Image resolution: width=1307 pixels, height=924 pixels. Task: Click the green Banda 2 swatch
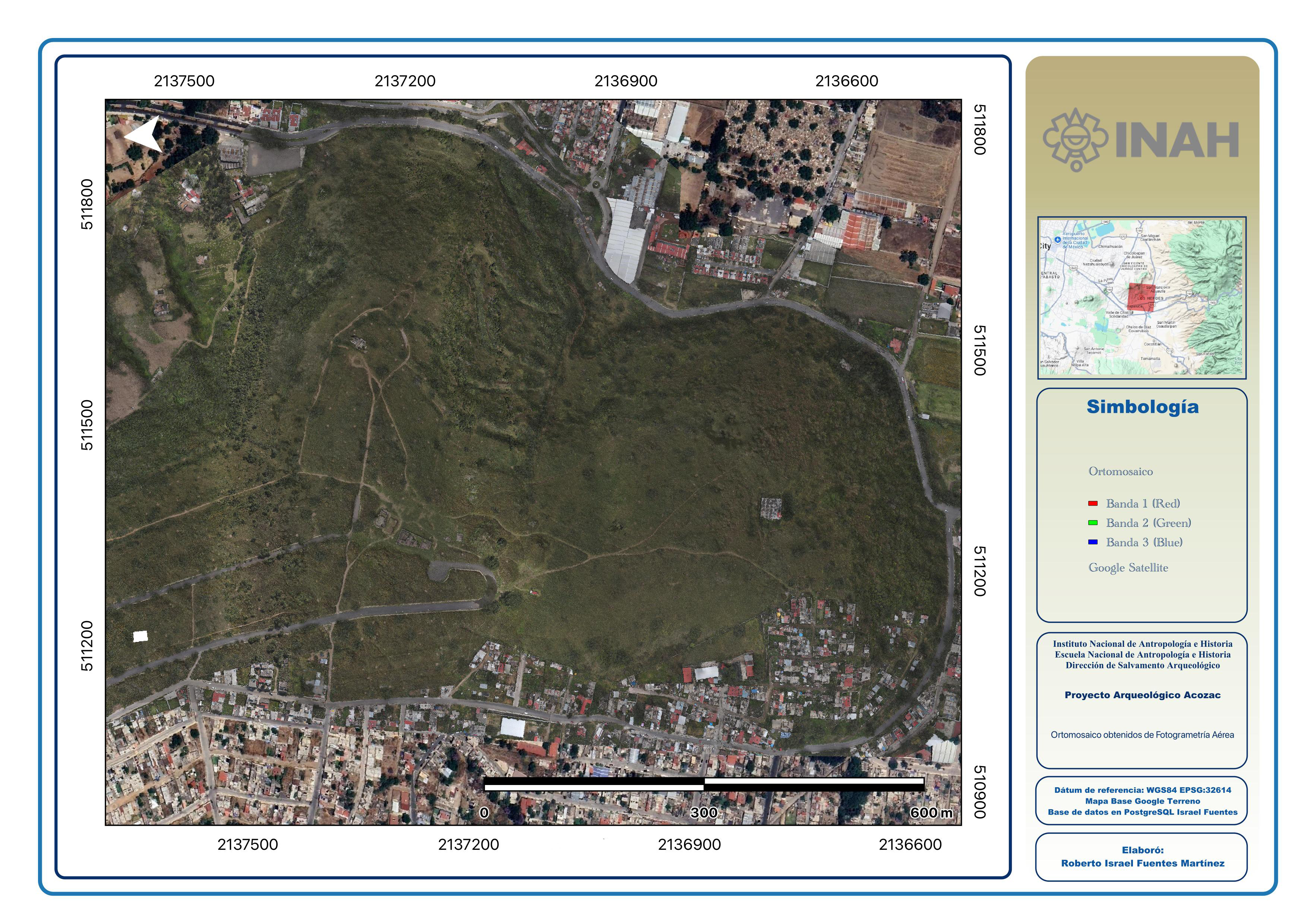(1092, 523)
